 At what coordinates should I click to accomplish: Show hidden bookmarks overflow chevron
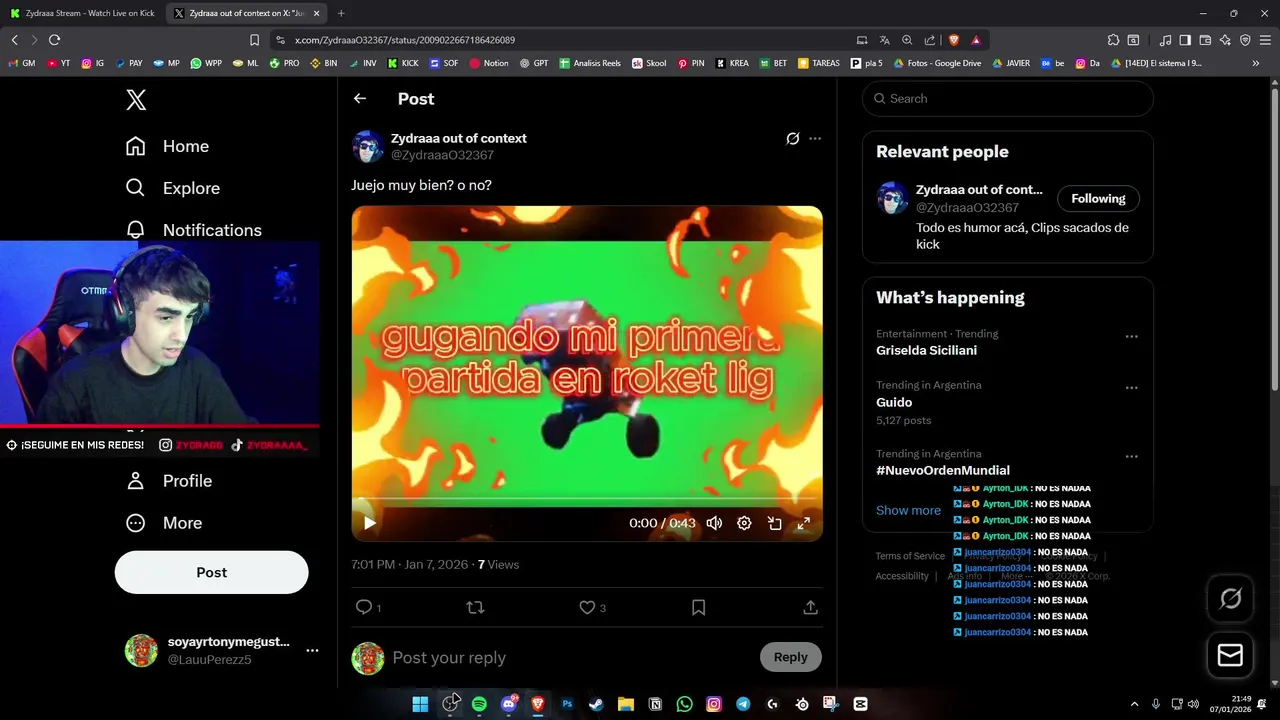1256,63
